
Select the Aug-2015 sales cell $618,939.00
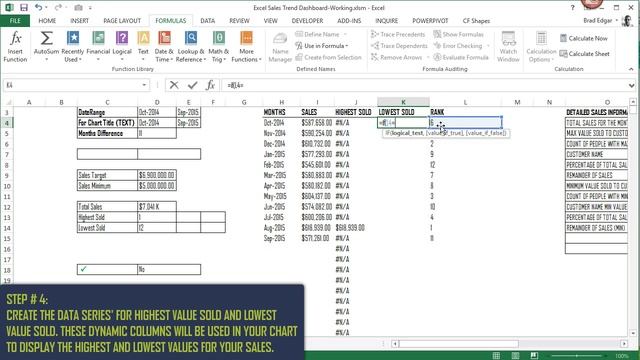pos(317,228)
